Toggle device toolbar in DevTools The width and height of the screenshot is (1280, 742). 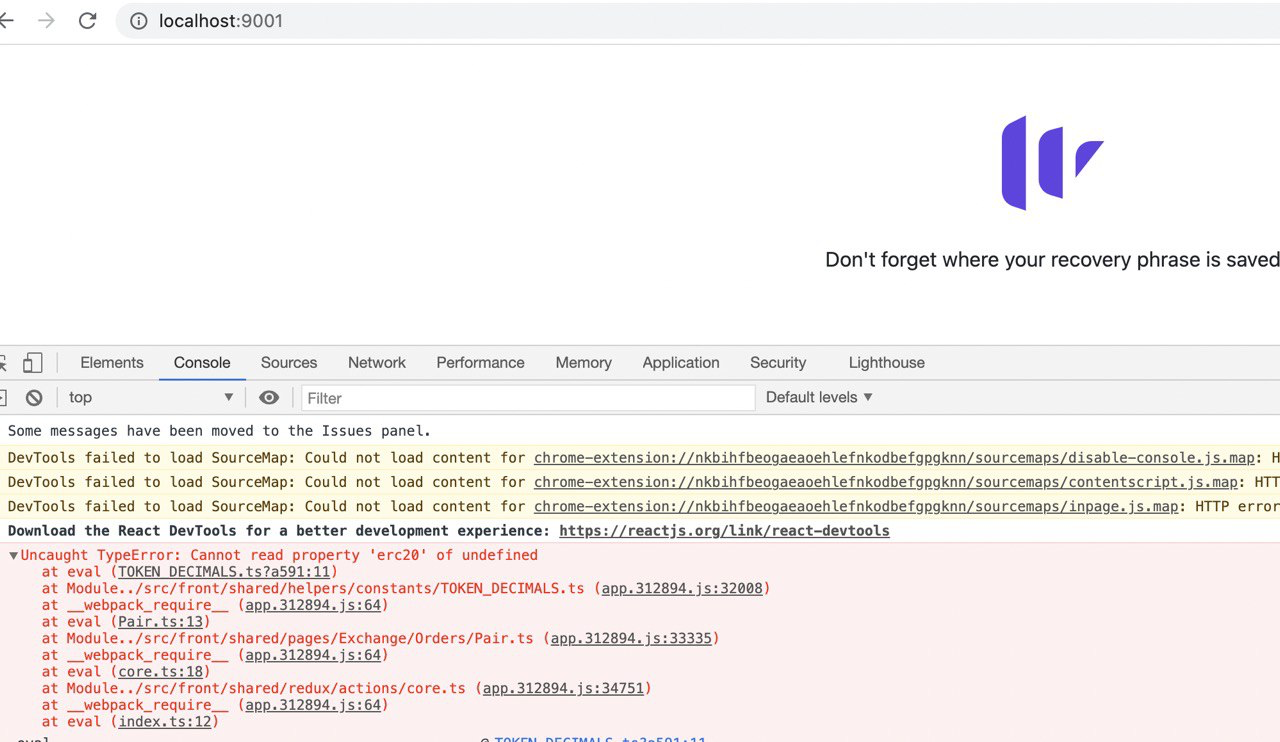coord(33,363)
